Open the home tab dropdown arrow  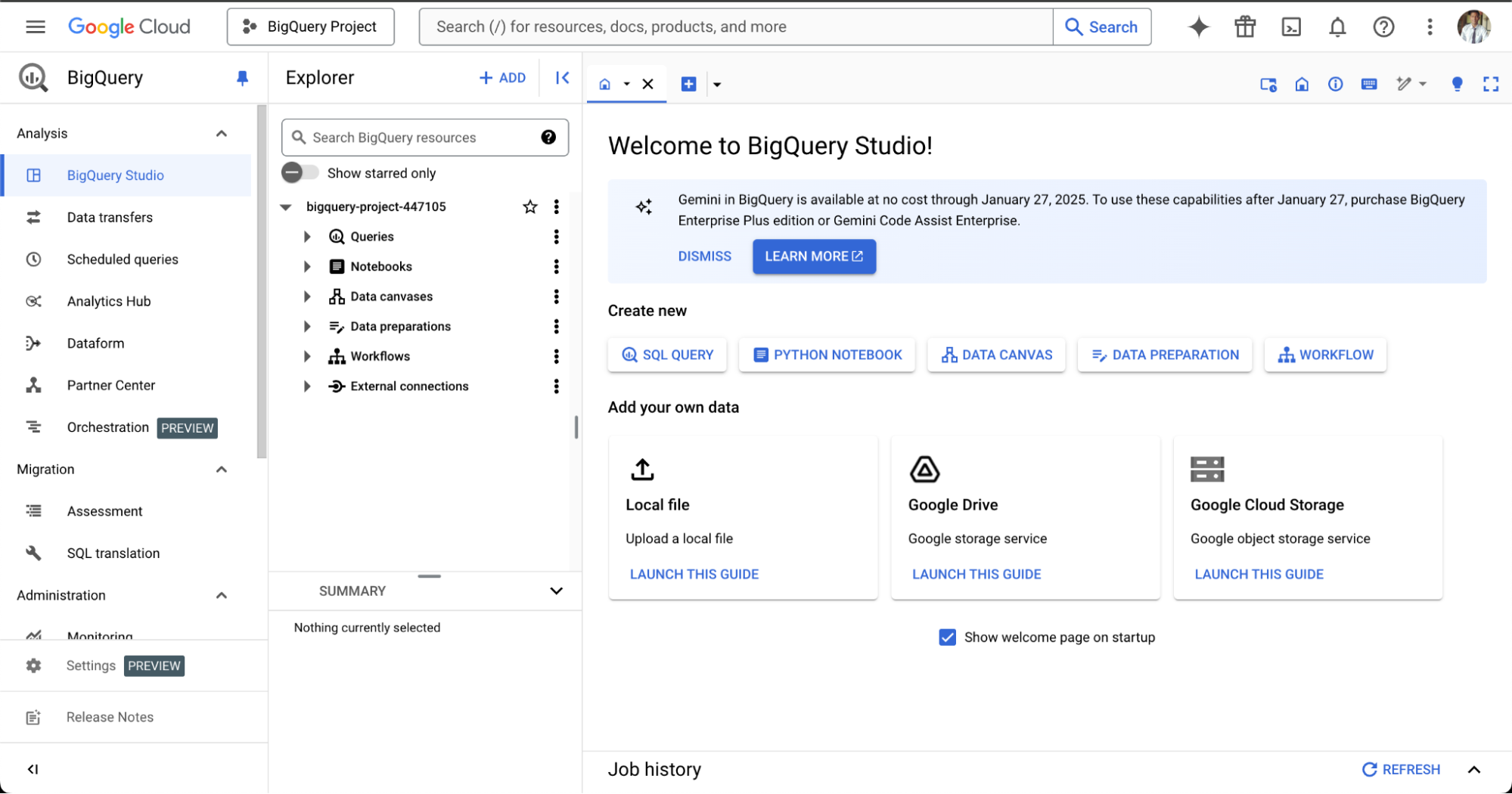coord(626,84)
